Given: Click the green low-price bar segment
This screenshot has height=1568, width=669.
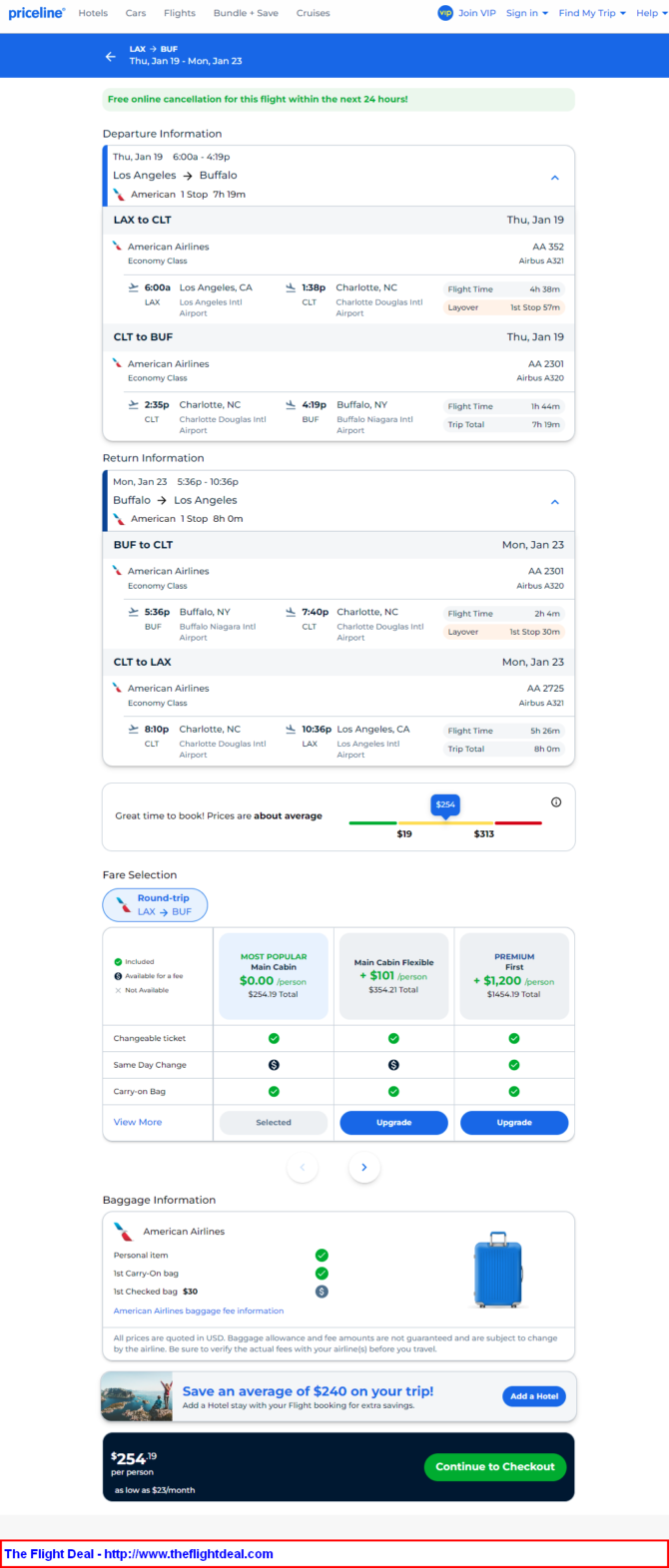Looking at the screenshot, I should (372, 823).
